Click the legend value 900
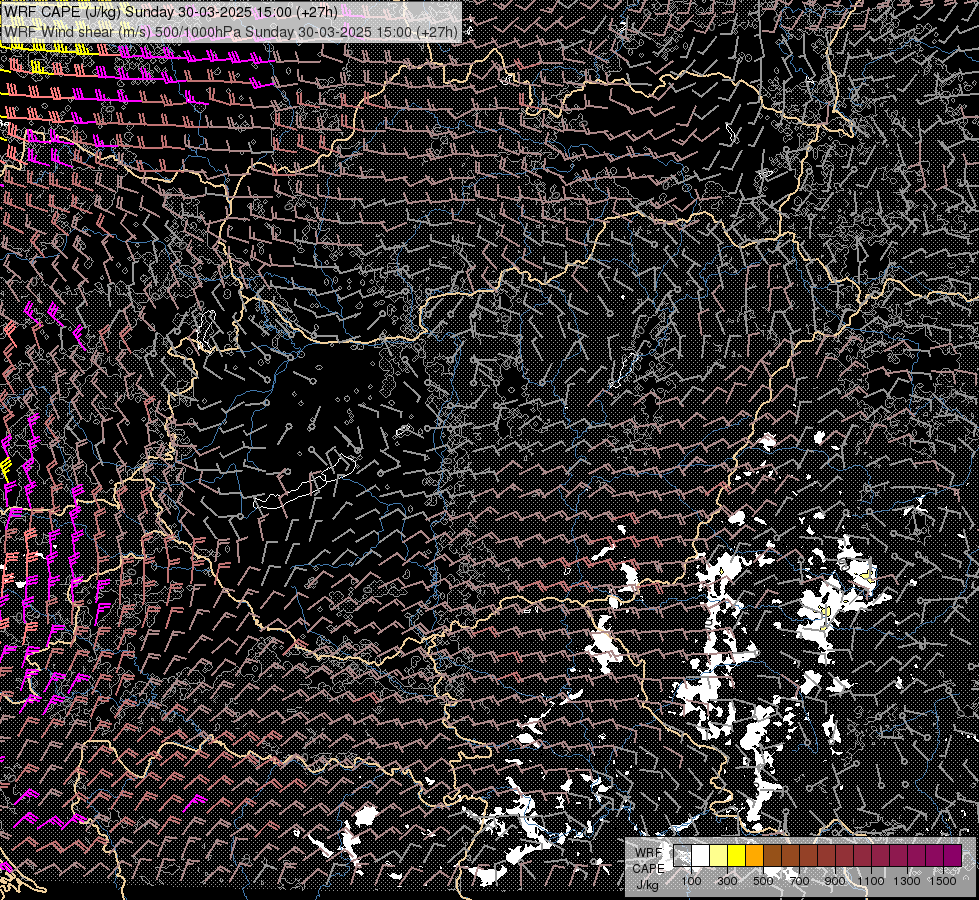The image size is (979, 900). 835,881
